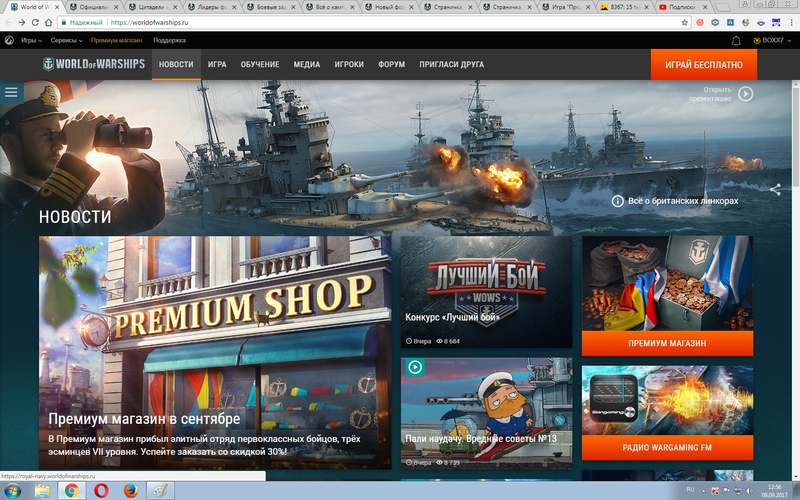Expand the Игры dropdown
The height and width of the screenshot is (500, 800).
(31, 40)
